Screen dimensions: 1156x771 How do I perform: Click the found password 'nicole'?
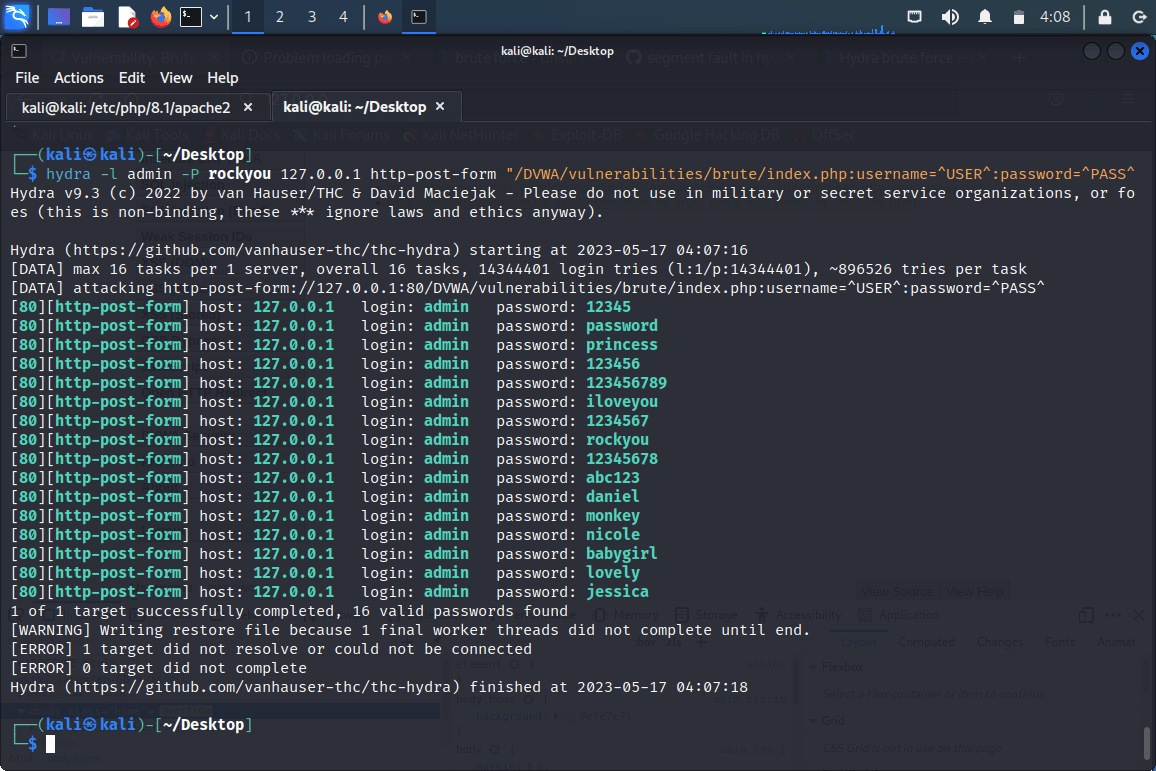(613, 534)
